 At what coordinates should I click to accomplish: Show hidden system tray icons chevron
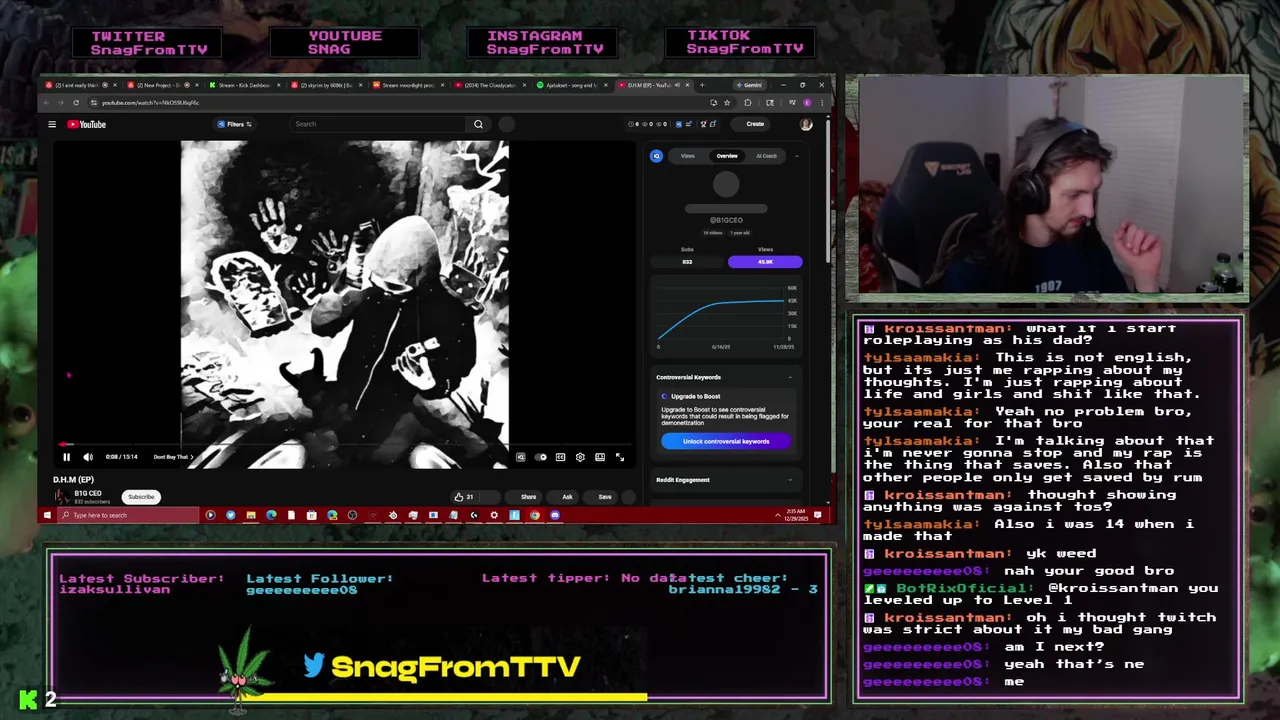[x=778, y=515]
